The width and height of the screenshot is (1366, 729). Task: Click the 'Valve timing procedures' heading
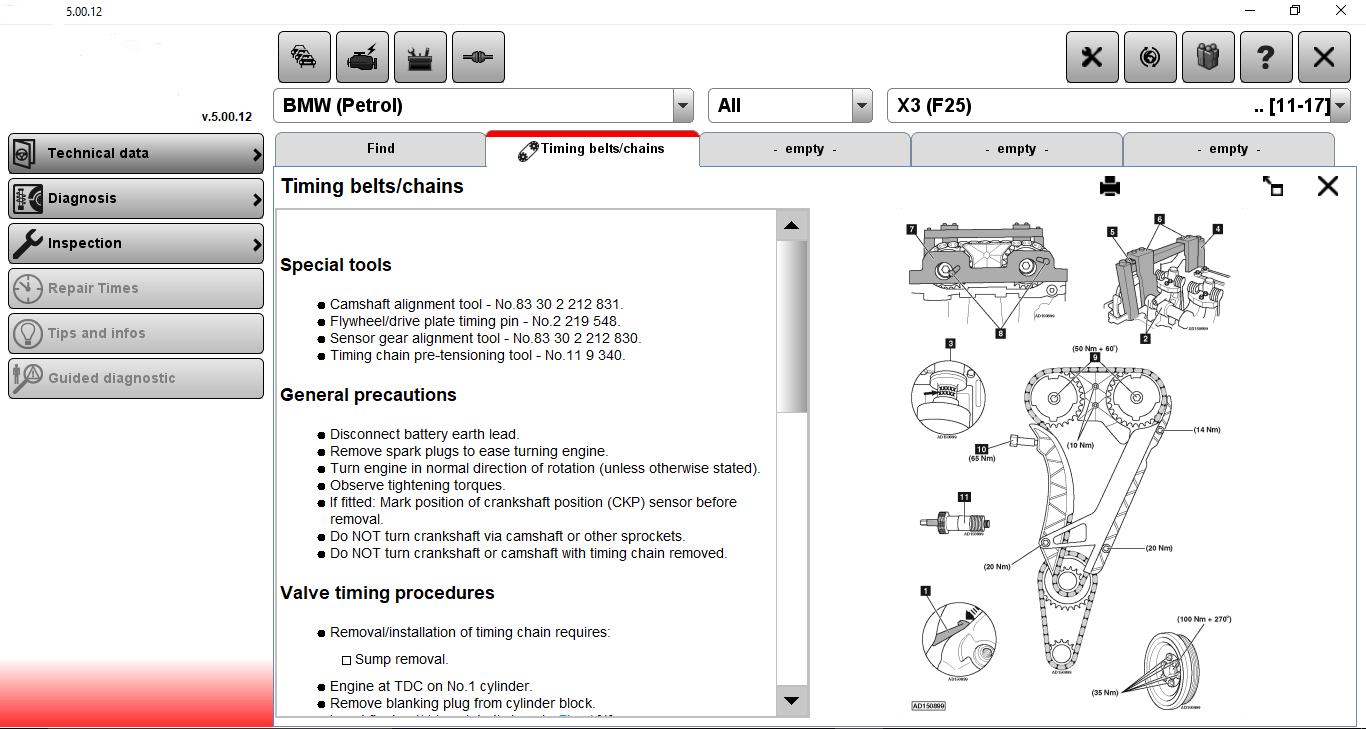tap(387, 593)
